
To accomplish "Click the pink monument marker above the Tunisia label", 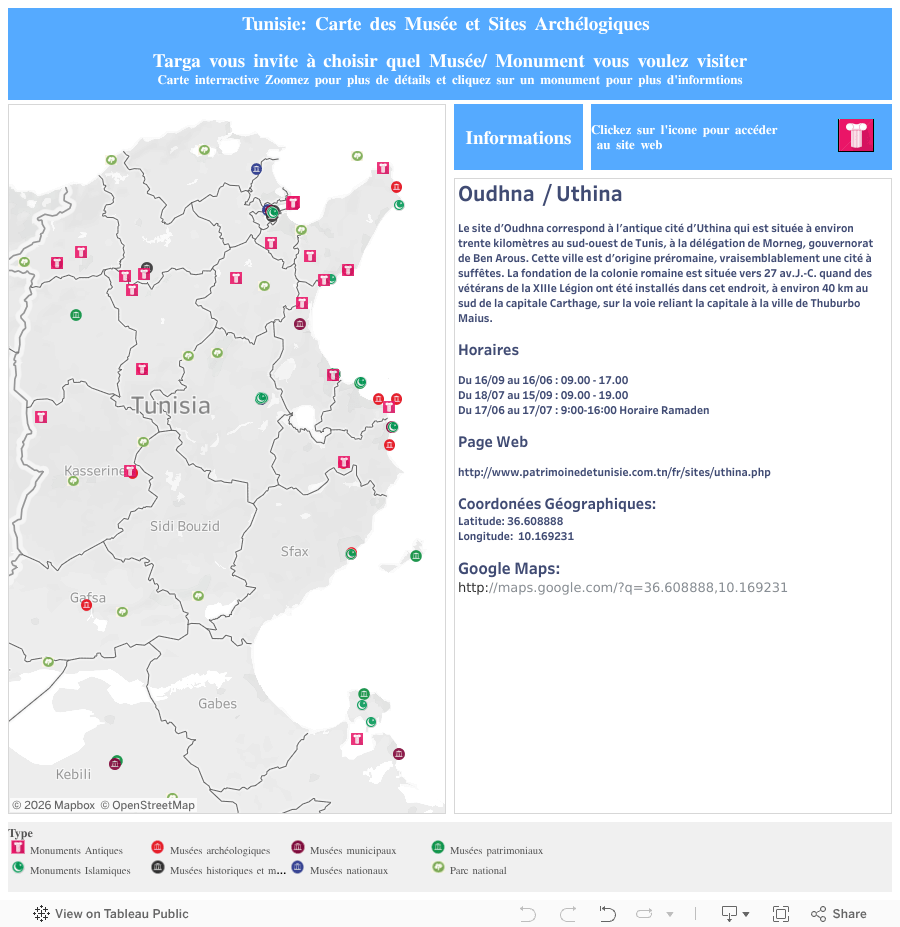I will pyautogui.click(x=142, y=369).
